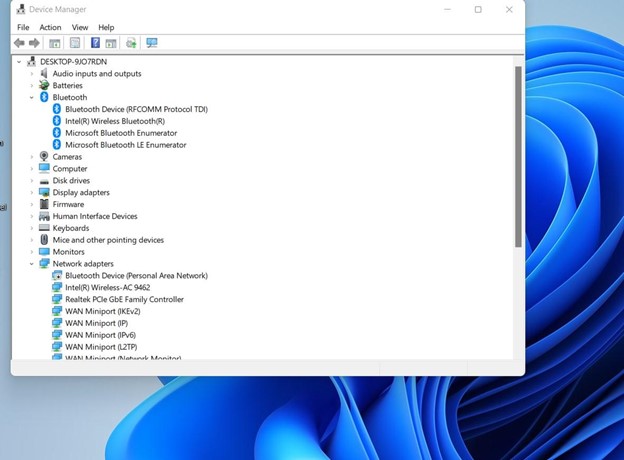Select the Intel(R) Wireless Bluetooth(R) device
Image resolution: width=624 pixels, height=460 pixels.
click(x=114, y=121)
